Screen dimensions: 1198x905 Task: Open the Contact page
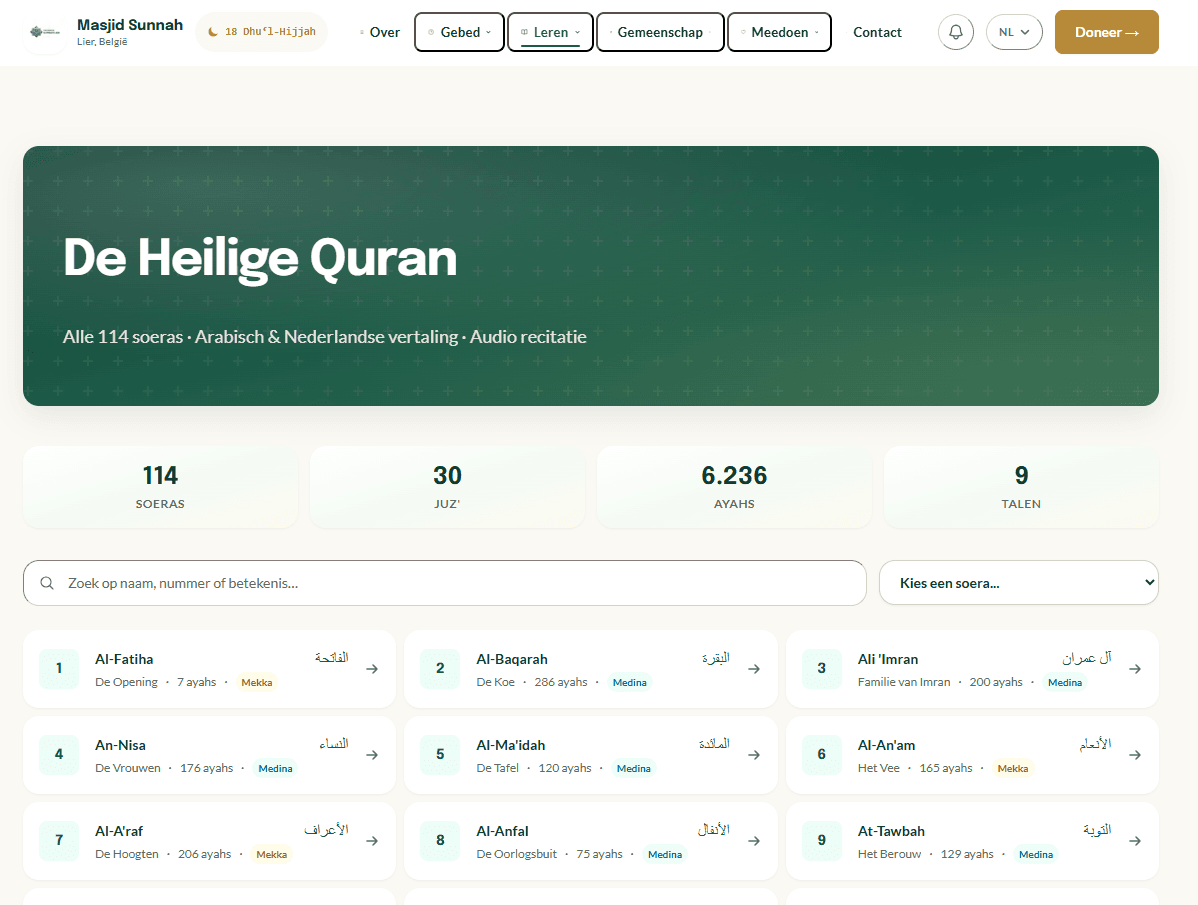(877, 32)
